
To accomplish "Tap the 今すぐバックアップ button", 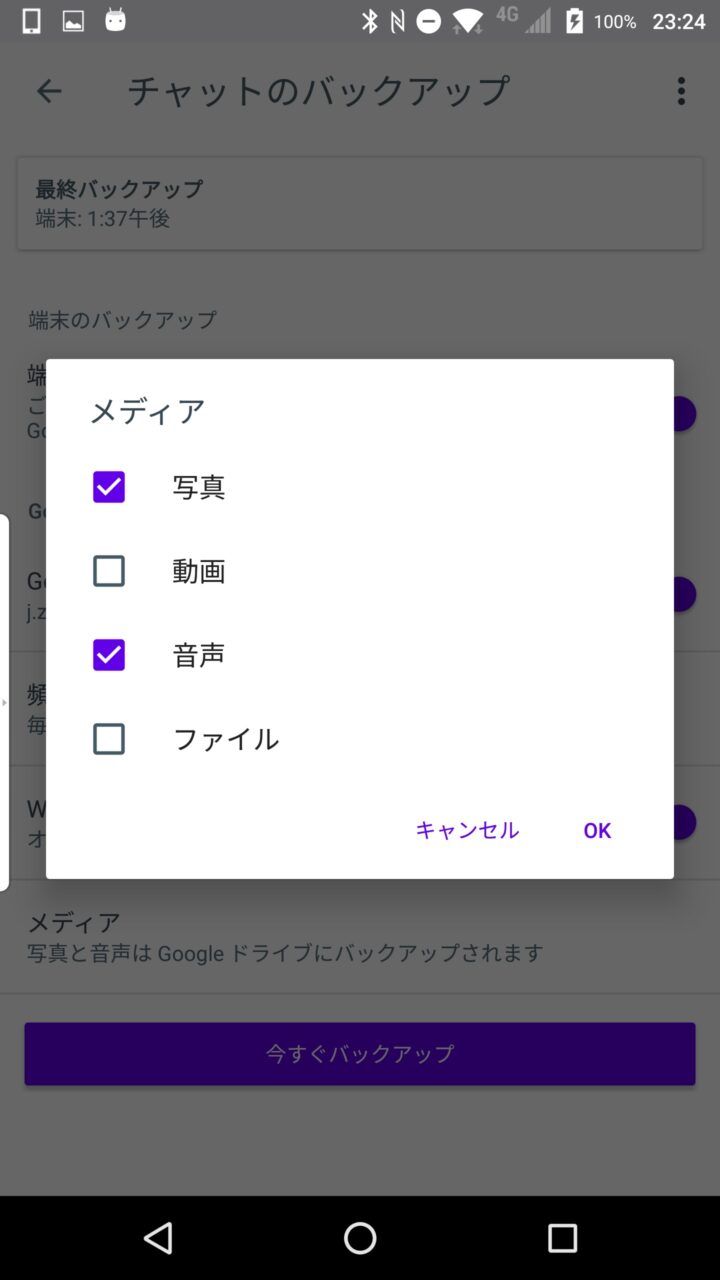I will click(x=360, y=1053).
